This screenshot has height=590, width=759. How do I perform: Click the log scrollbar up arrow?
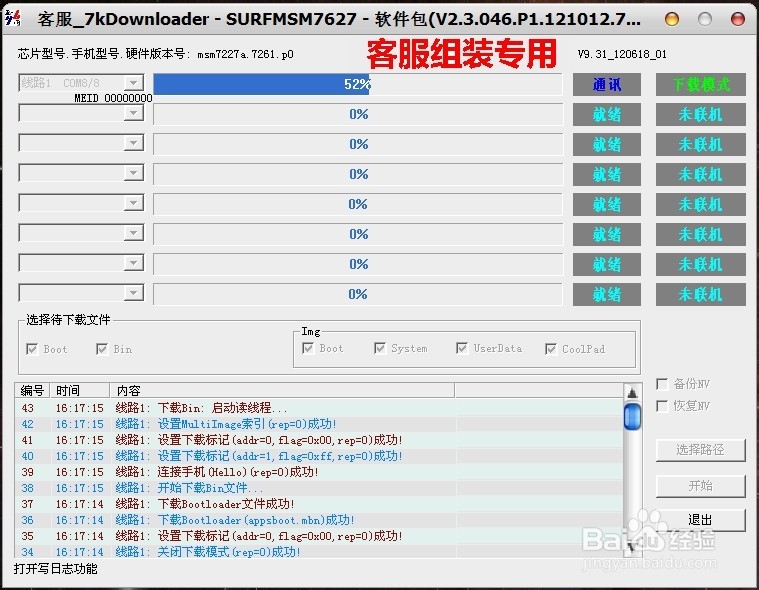pos(632,393)
